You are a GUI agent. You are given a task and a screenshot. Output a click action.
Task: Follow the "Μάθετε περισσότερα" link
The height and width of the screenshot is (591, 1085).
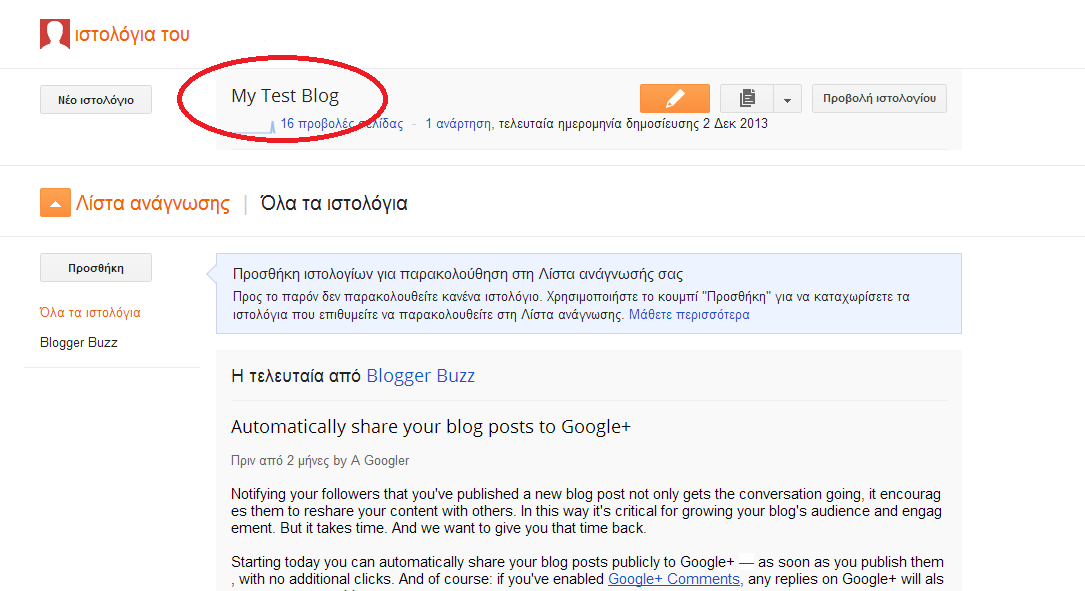coord(689,314)
